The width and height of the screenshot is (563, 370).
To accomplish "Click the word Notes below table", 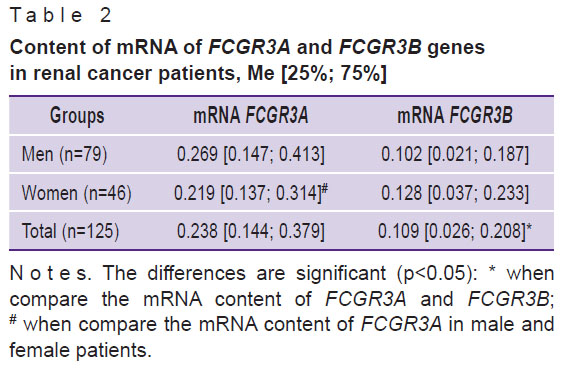I will point(51,273).
